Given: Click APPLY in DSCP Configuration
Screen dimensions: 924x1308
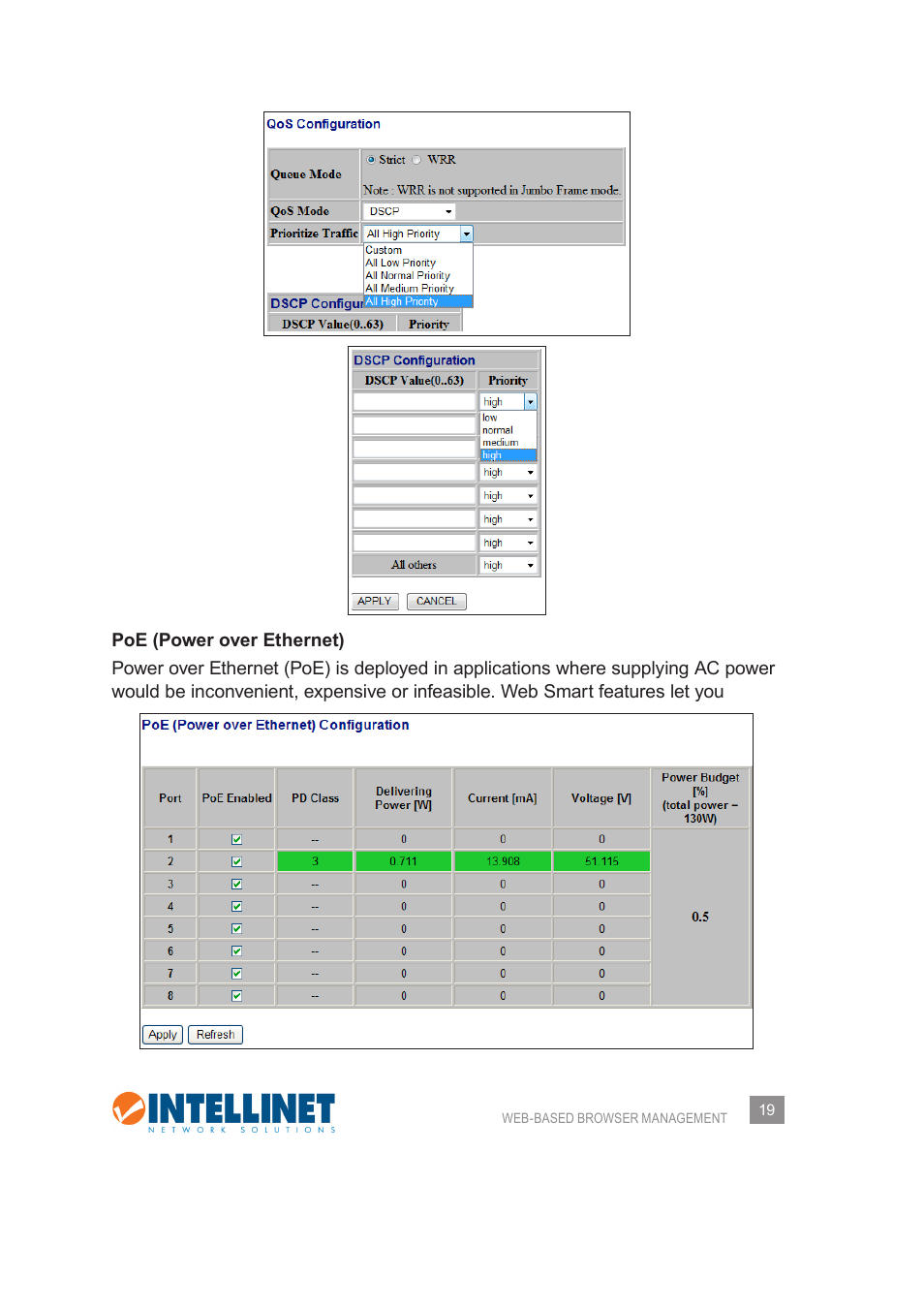Looking at the screenshot, I should click(375, 602).
